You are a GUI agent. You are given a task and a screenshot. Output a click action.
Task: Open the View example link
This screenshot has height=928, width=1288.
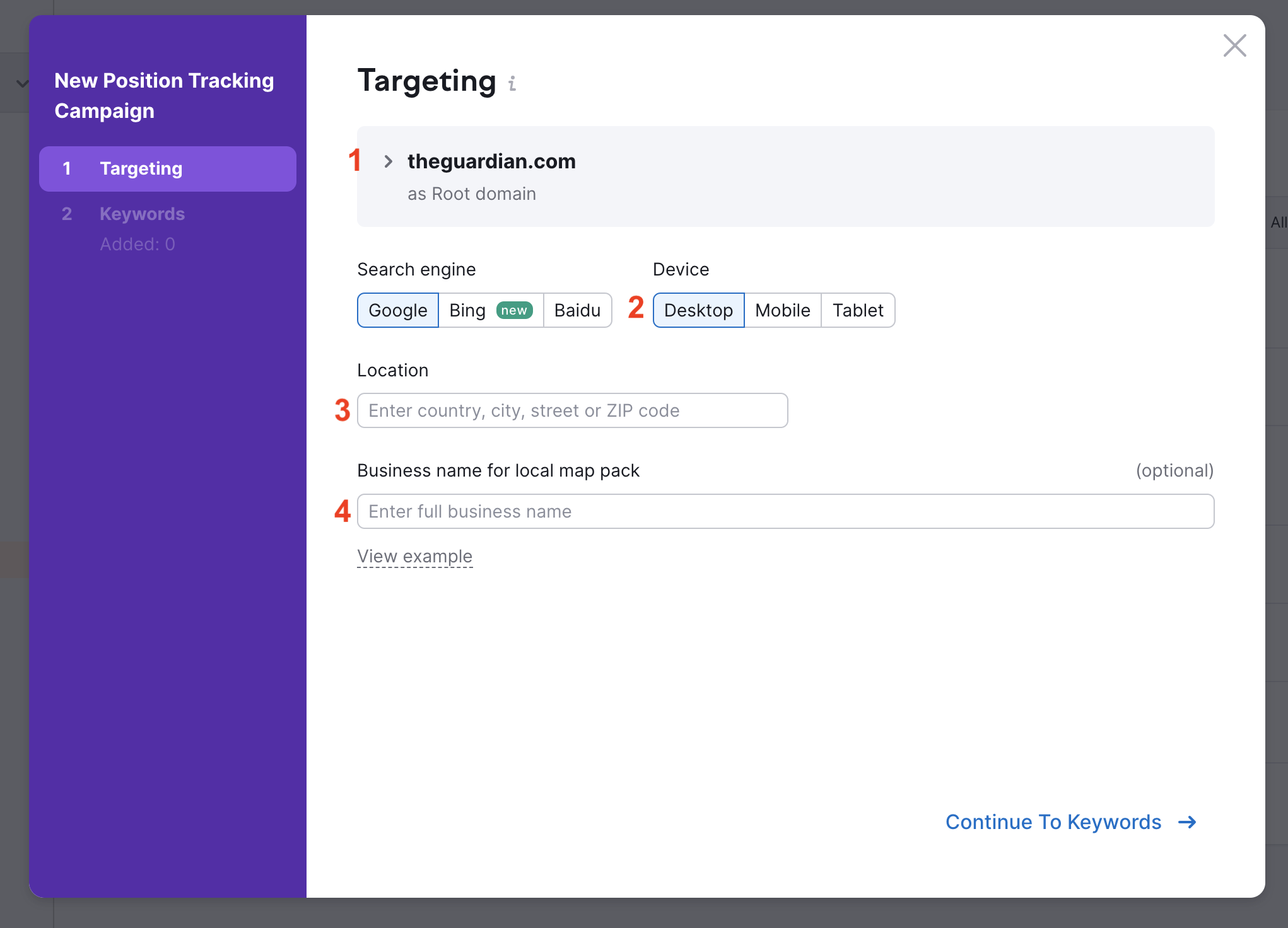[414, 556]
